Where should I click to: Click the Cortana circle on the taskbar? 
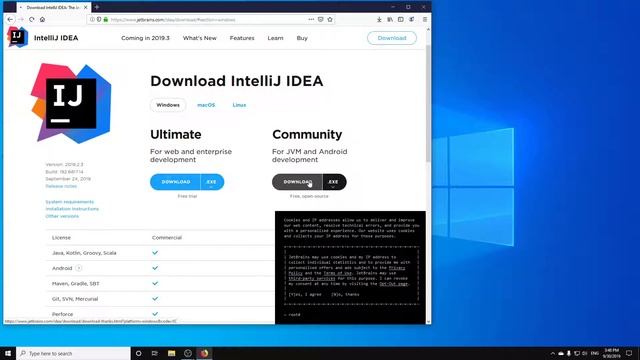point(138,353)
